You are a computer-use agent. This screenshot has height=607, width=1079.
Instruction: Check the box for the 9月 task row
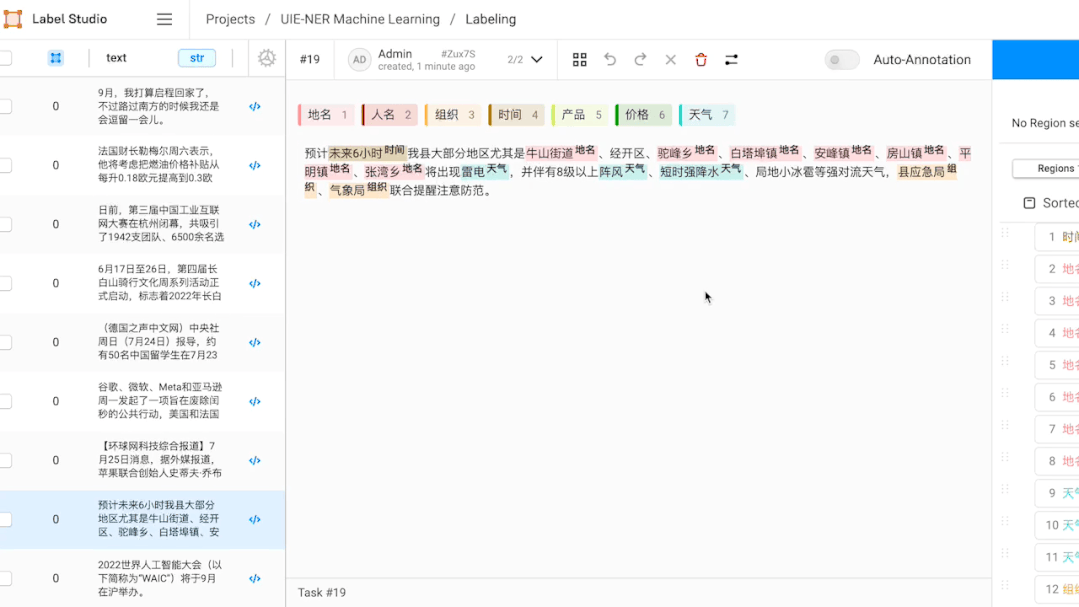(6, 106)
